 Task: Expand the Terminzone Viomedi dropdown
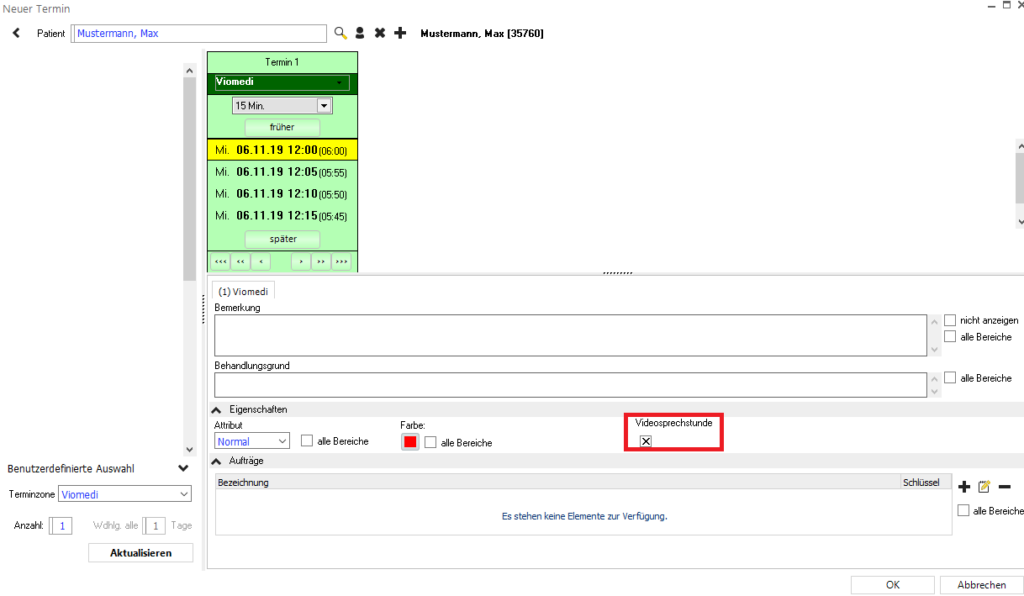point(183,494)
